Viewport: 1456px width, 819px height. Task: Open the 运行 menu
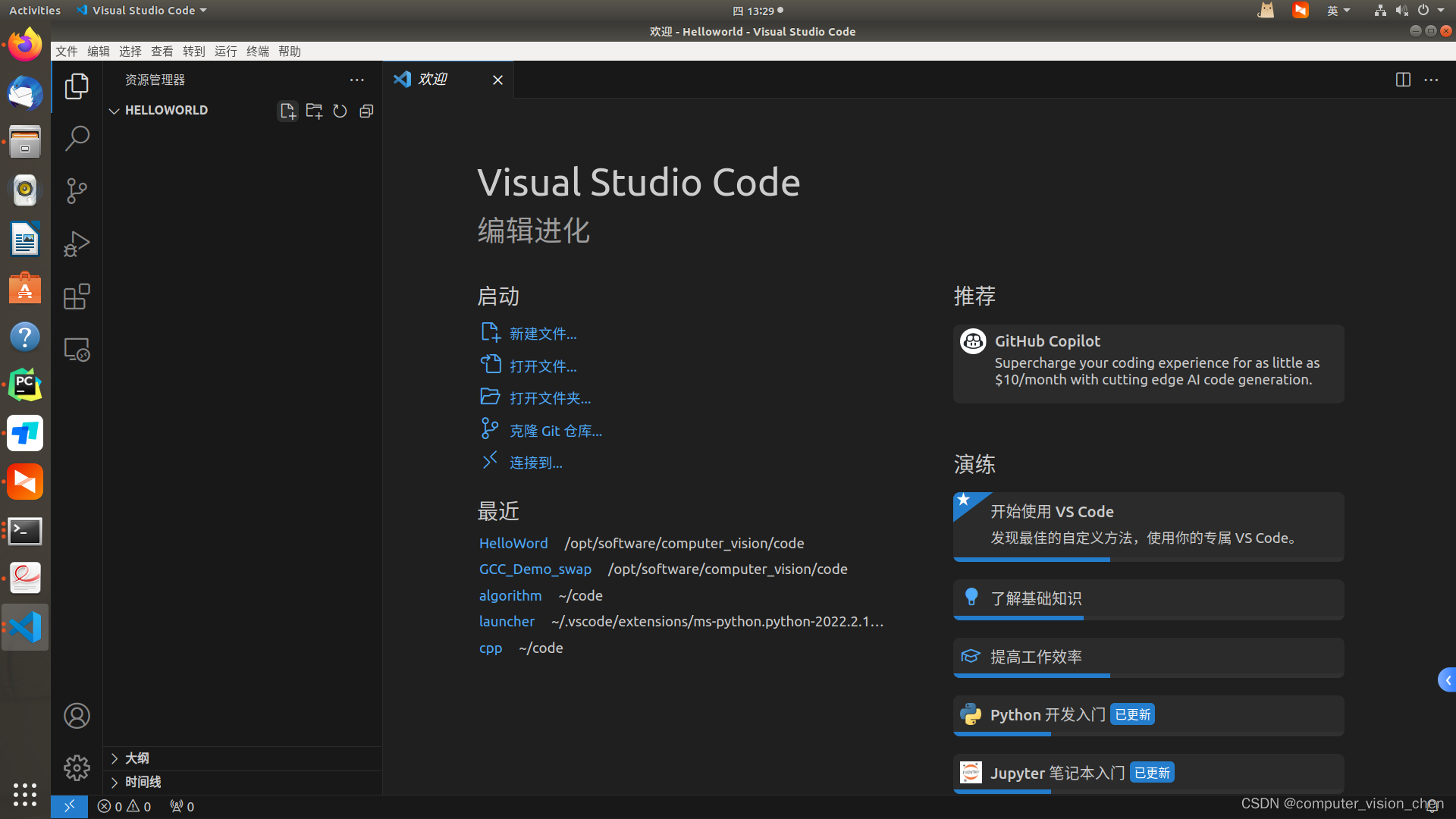click(x=226, y=51)
